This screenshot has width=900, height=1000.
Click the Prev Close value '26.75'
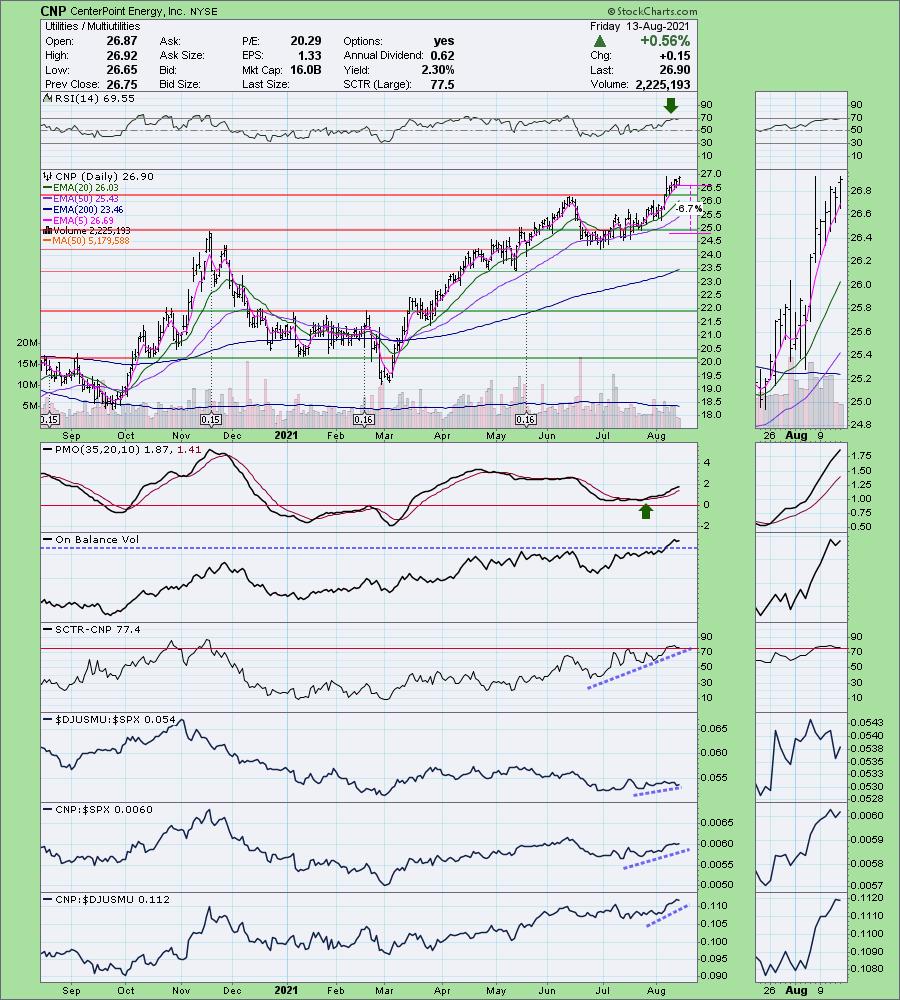pos(121,84)
